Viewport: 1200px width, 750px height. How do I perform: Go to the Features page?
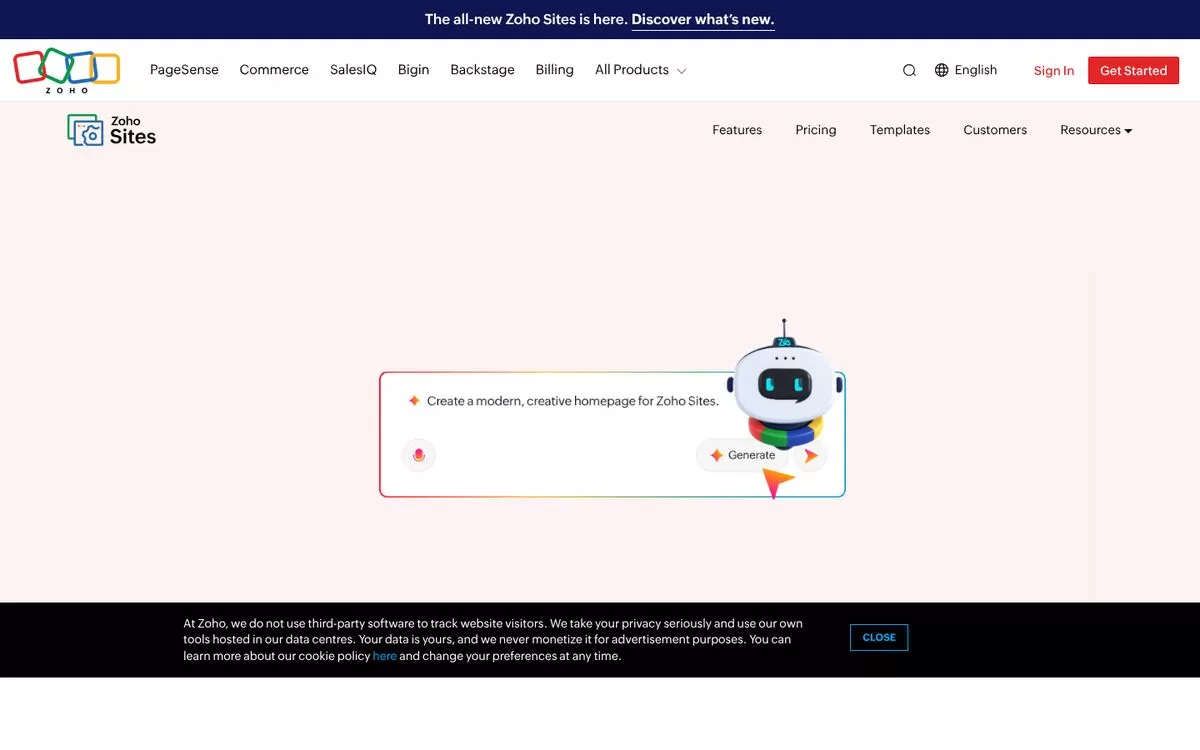point(737,130)
